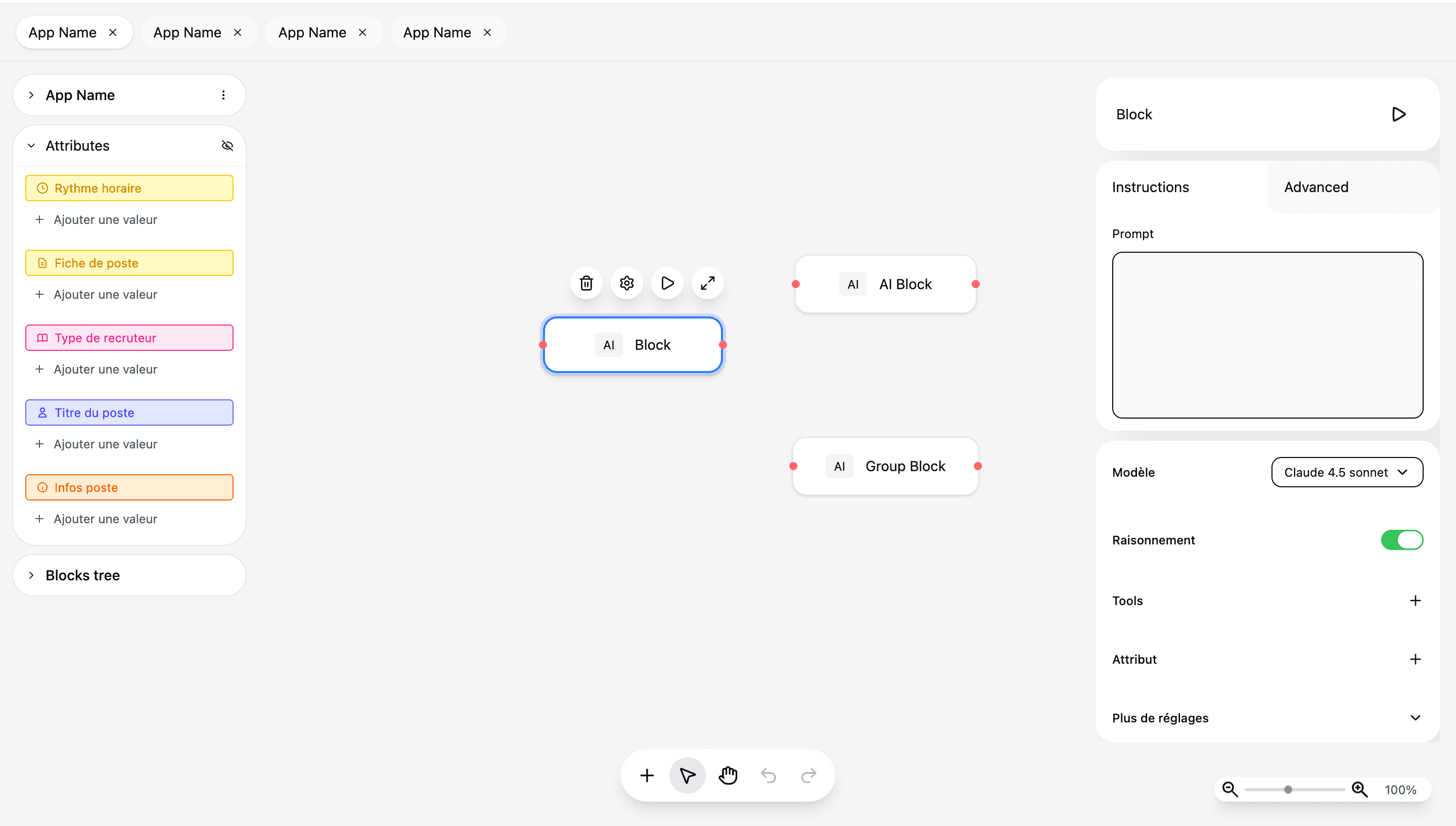
Task: Open the Modèle dropdown Claude 4.5 sonnet
Action: pyautogui.click(x=1346, y=472)
